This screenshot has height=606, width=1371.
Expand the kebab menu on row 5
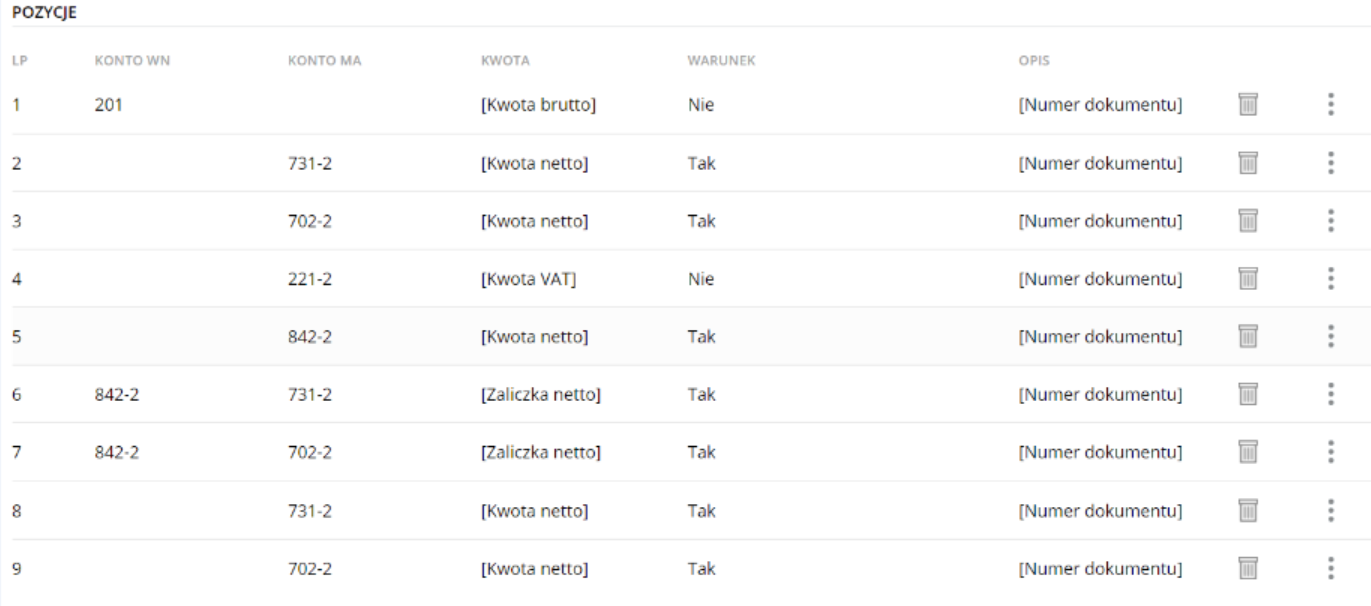[x=1330, y=336]
